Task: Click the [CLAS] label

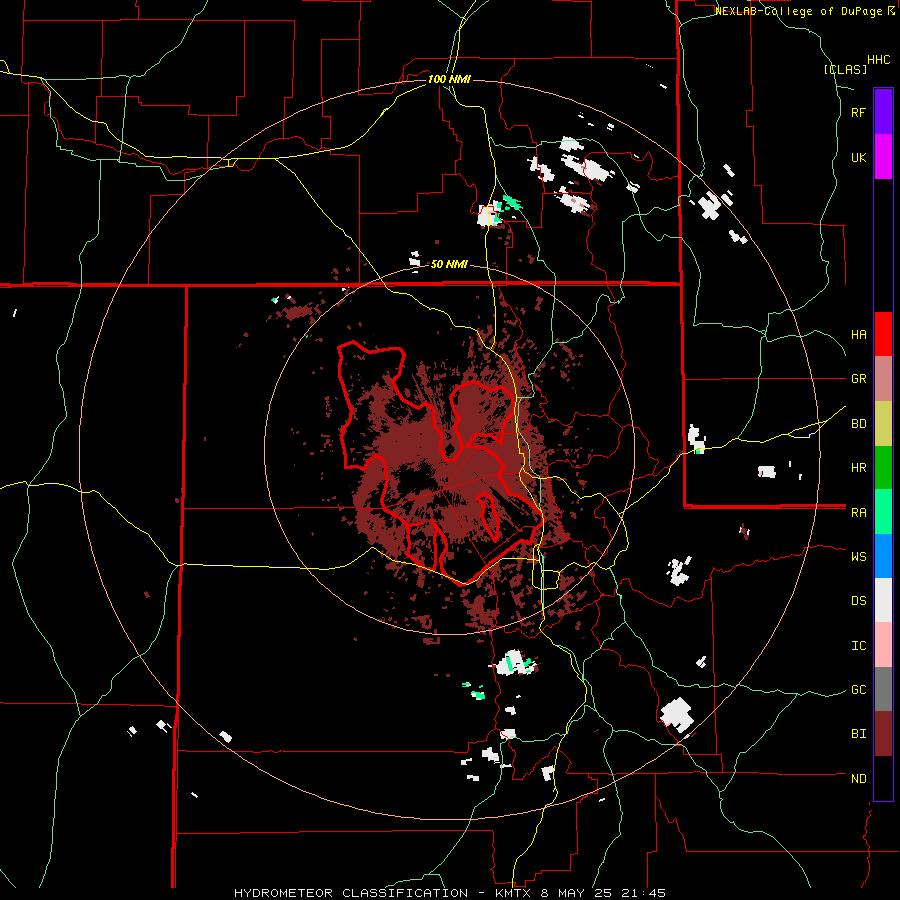Action: (845, 70)
